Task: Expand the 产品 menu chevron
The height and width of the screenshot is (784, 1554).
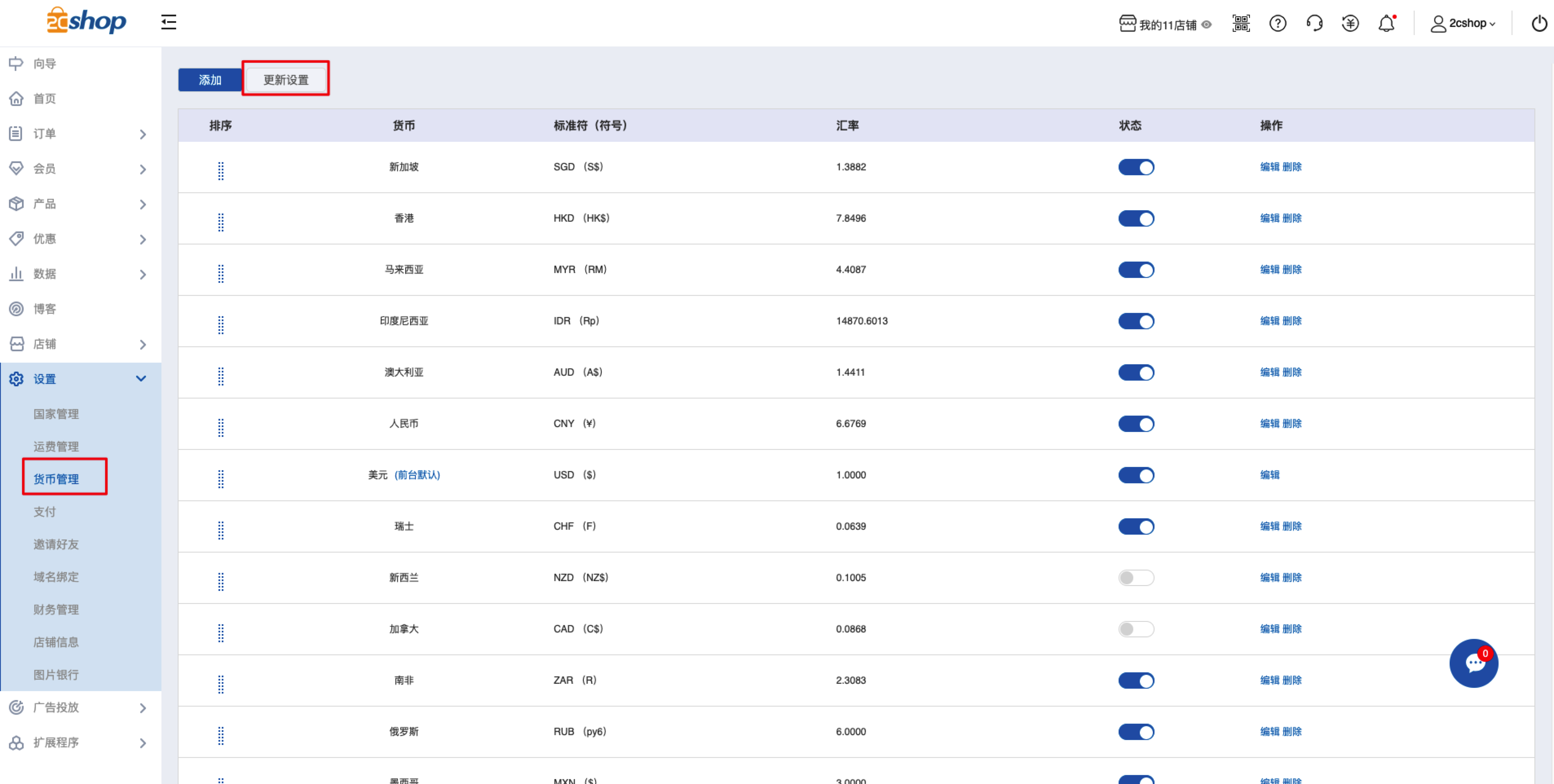Action: (x=143, y=204)
